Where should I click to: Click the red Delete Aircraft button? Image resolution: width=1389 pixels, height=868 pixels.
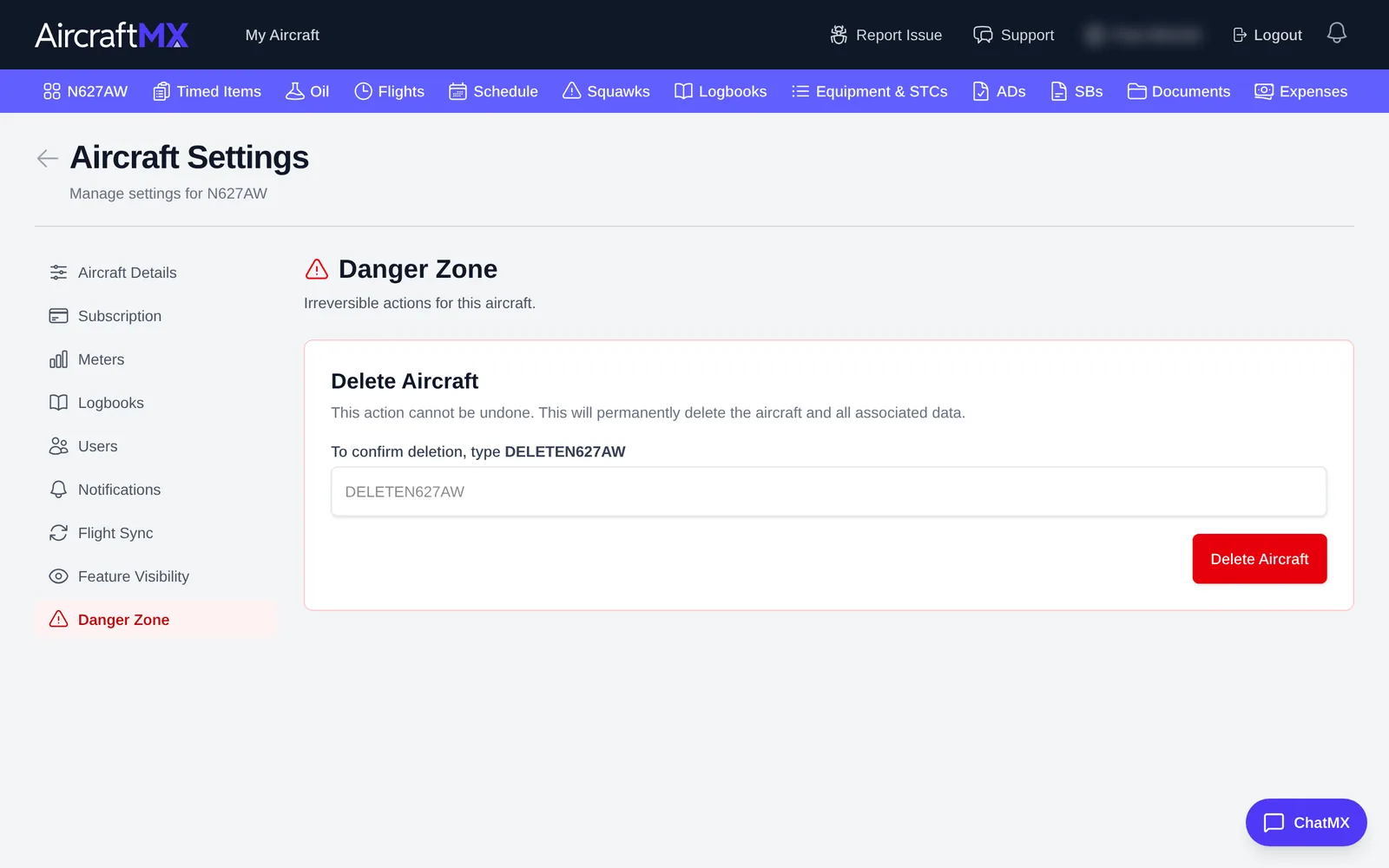pos(1260,559)
